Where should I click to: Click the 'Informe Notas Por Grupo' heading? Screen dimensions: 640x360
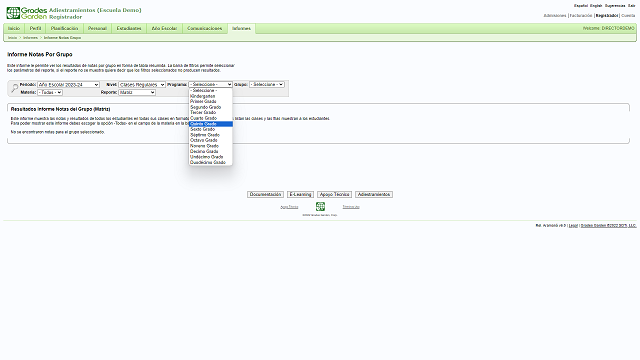pos(40,54)
